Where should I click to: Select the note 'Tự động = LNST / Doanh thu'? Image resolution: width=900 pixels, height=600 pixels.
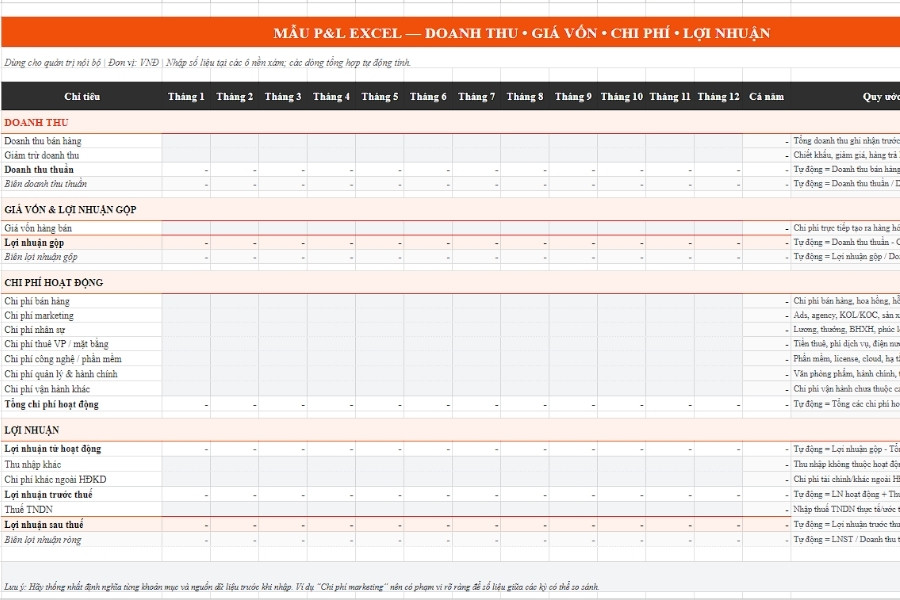pos(847,540)
